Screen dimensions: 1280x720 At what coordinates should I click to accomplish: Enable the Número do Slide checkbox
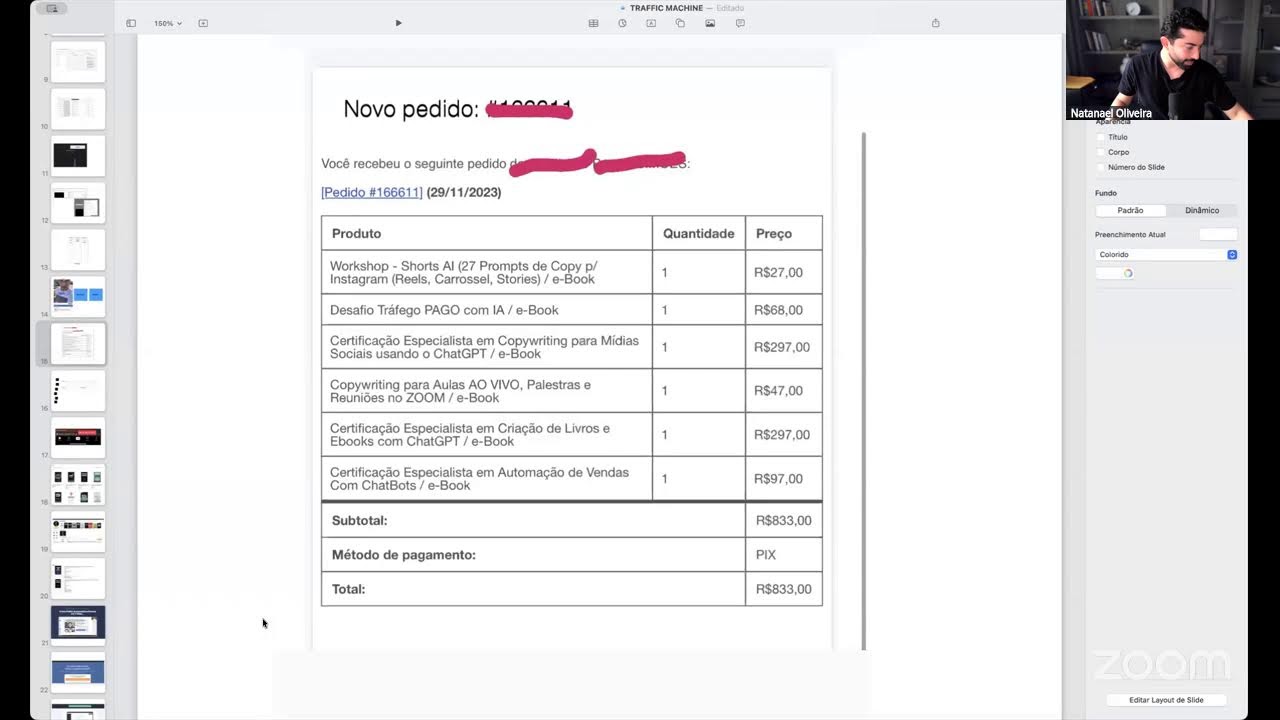point(1102,167)
